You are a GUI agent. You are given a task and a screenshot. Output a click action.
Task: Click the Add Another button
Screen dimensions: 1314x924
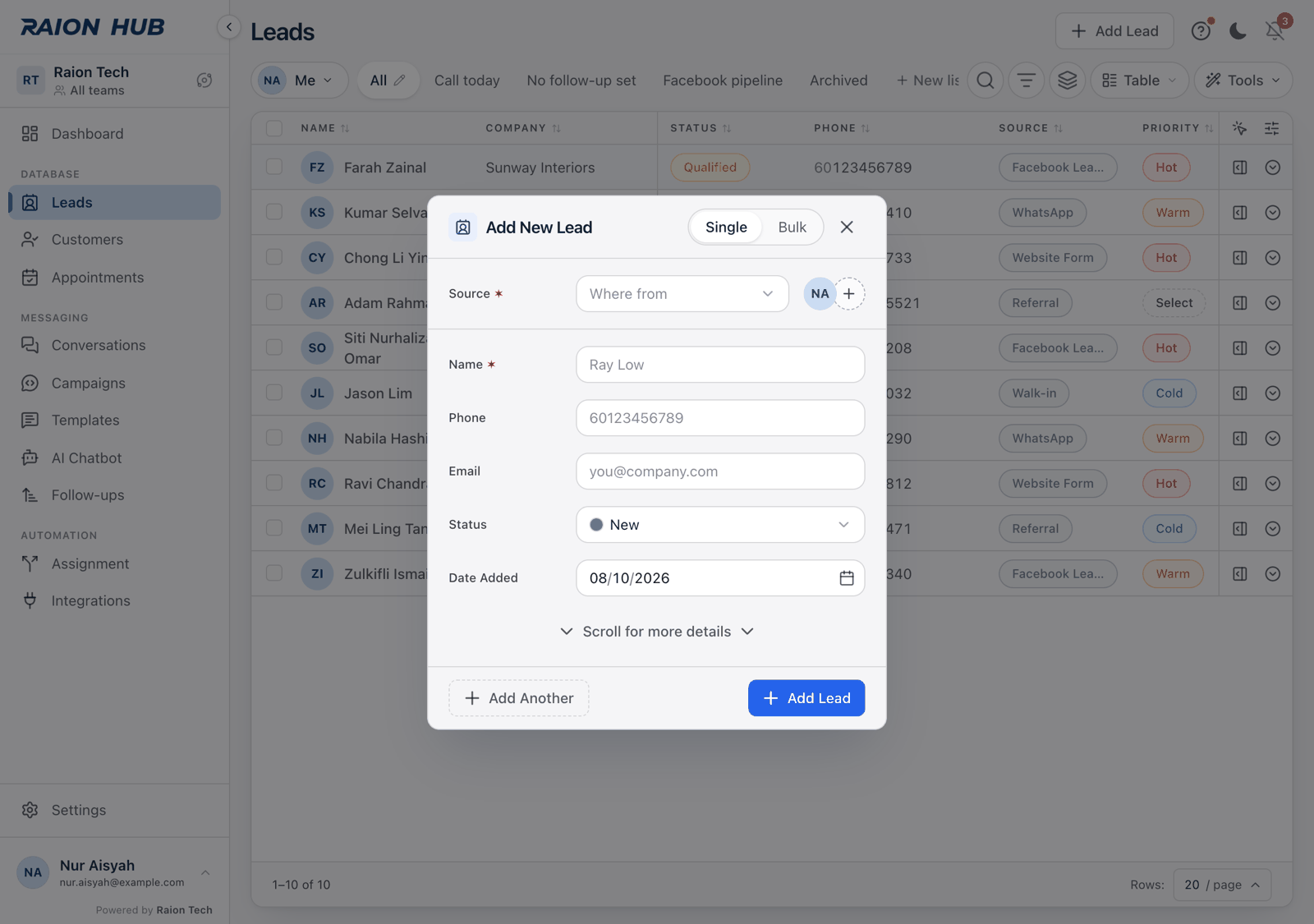coord(519,698)
